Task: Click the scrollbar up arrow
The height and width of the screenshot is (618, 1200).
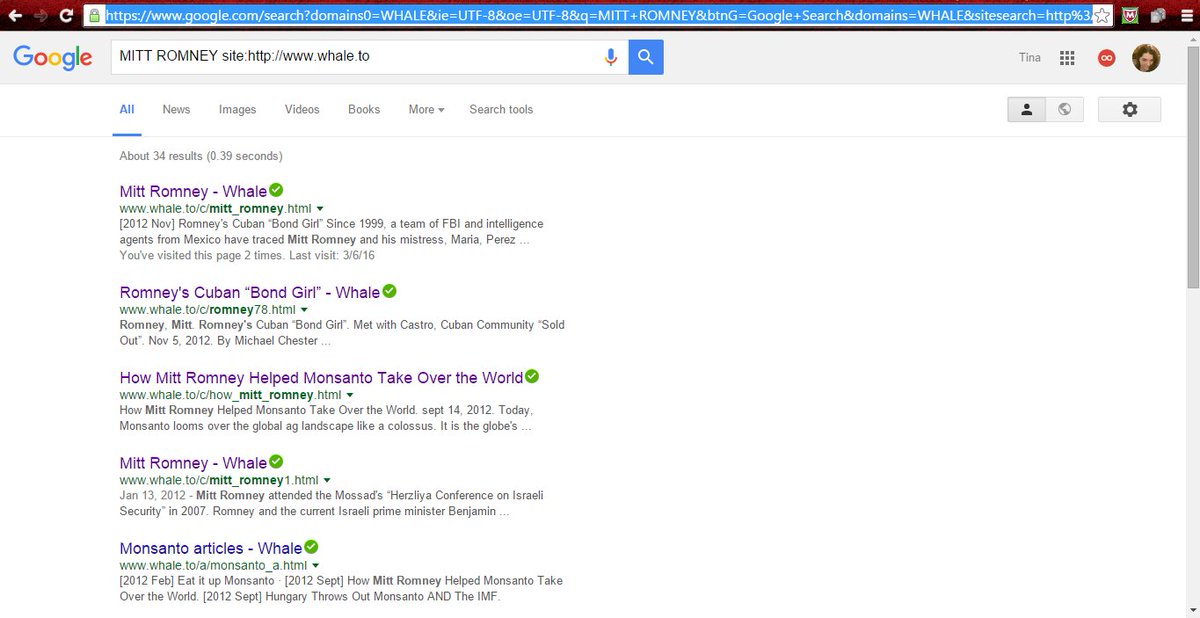Action: pos(1191,38)
